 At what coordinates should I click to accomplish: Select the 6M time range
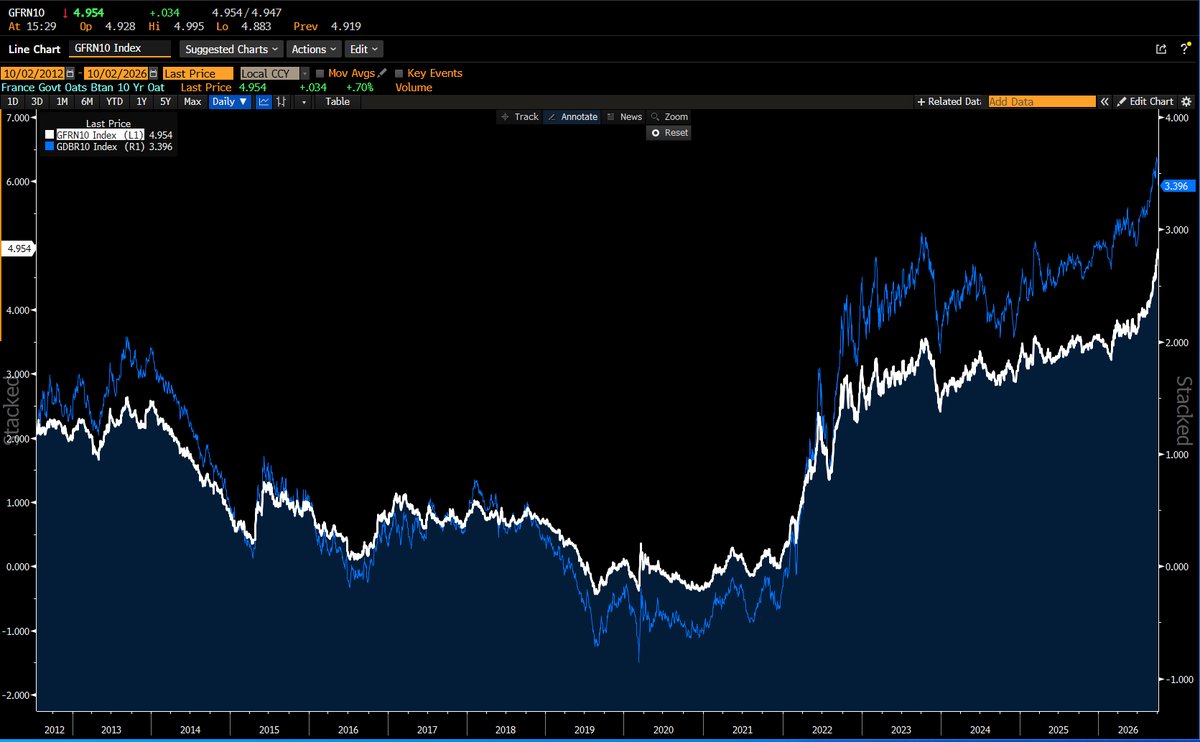pyautogui.click(x=87, y=101)
